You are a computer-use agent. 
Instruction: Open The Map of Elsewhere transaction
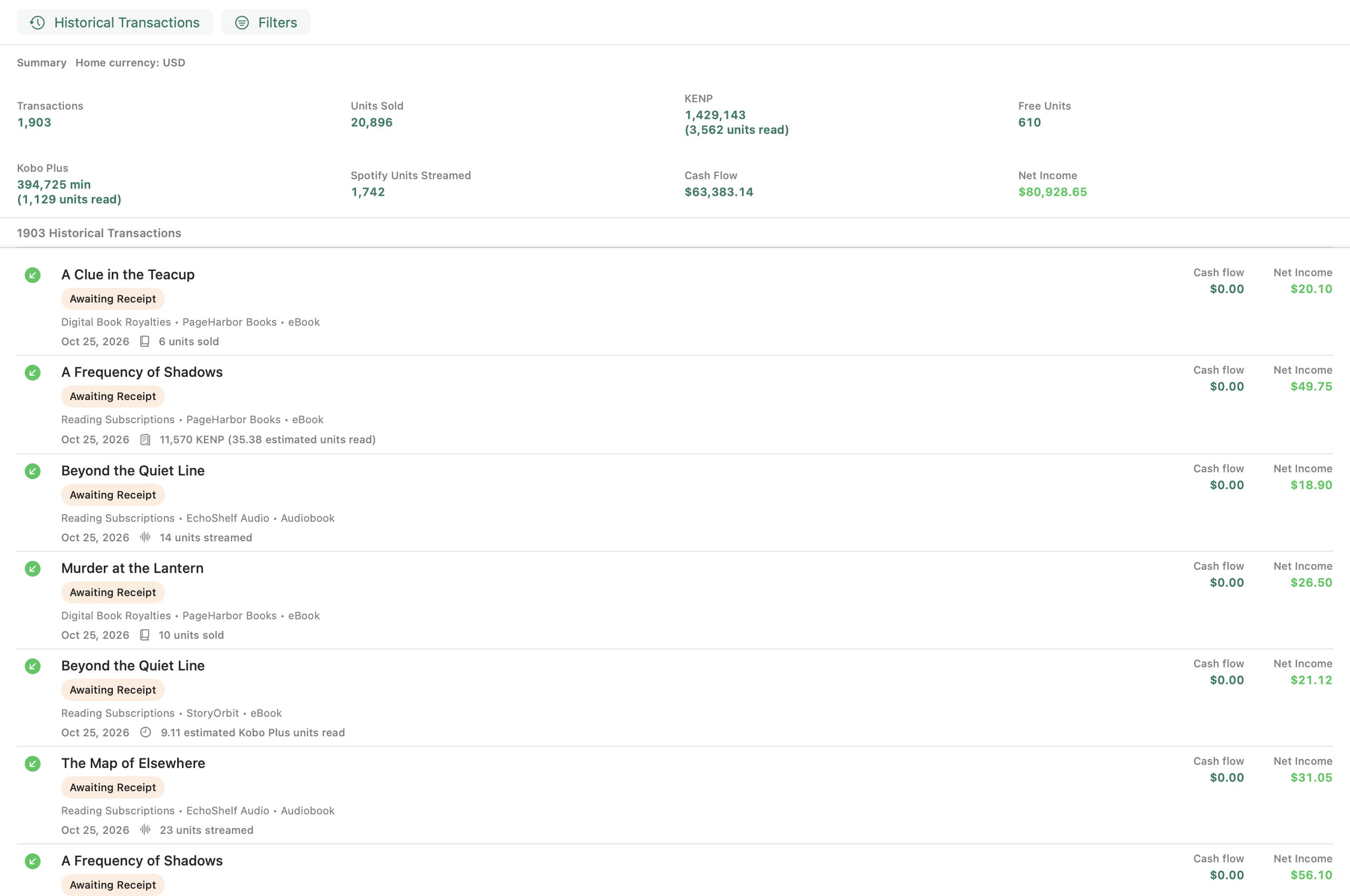[x=133, y=763]
